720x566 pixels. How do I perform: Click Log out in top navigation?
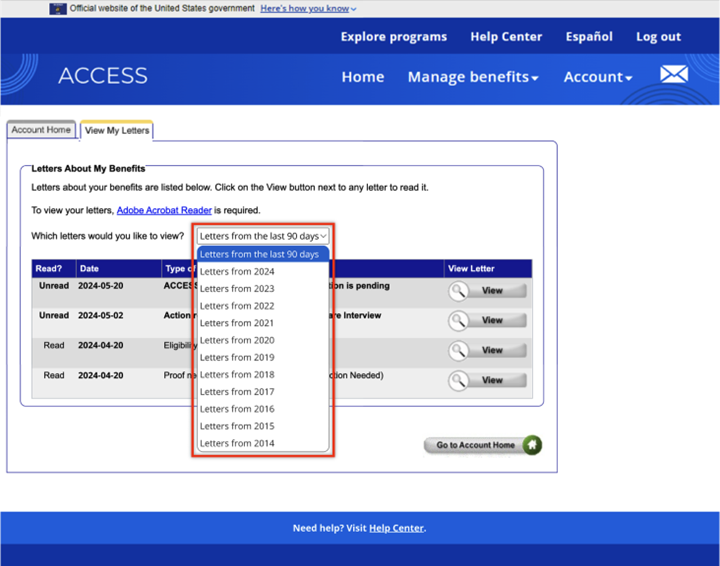[658, 36]
